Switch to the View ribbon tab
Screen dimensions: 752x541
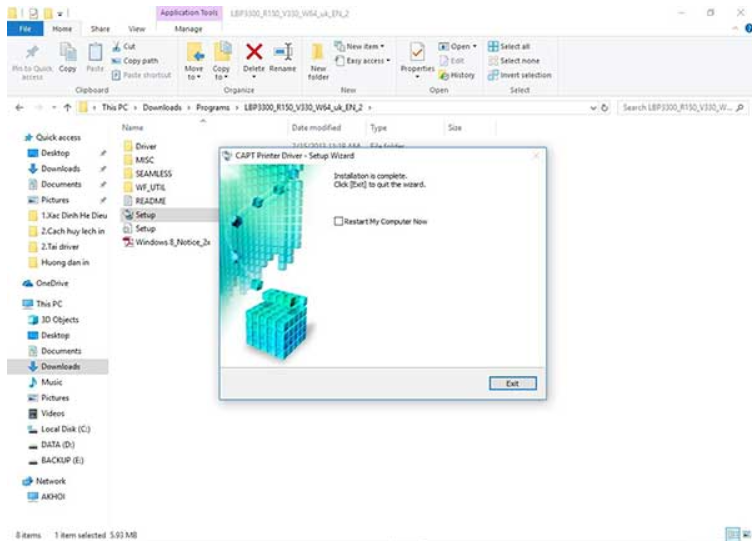click(137, 29)
